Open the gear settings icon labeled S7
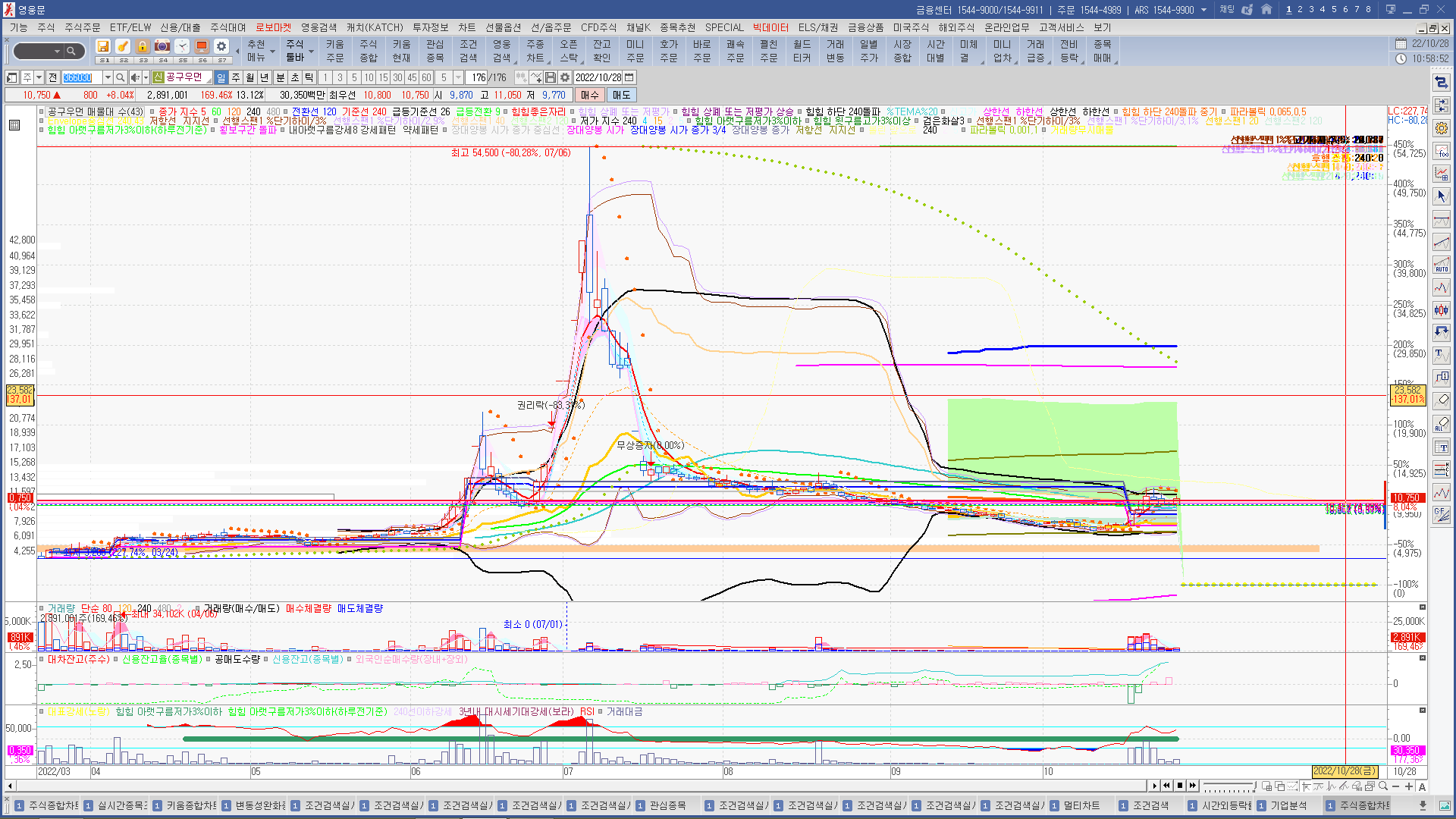The width and height of the screenshot is (1456, 819). pyautogui.click(x=221, y=47)
